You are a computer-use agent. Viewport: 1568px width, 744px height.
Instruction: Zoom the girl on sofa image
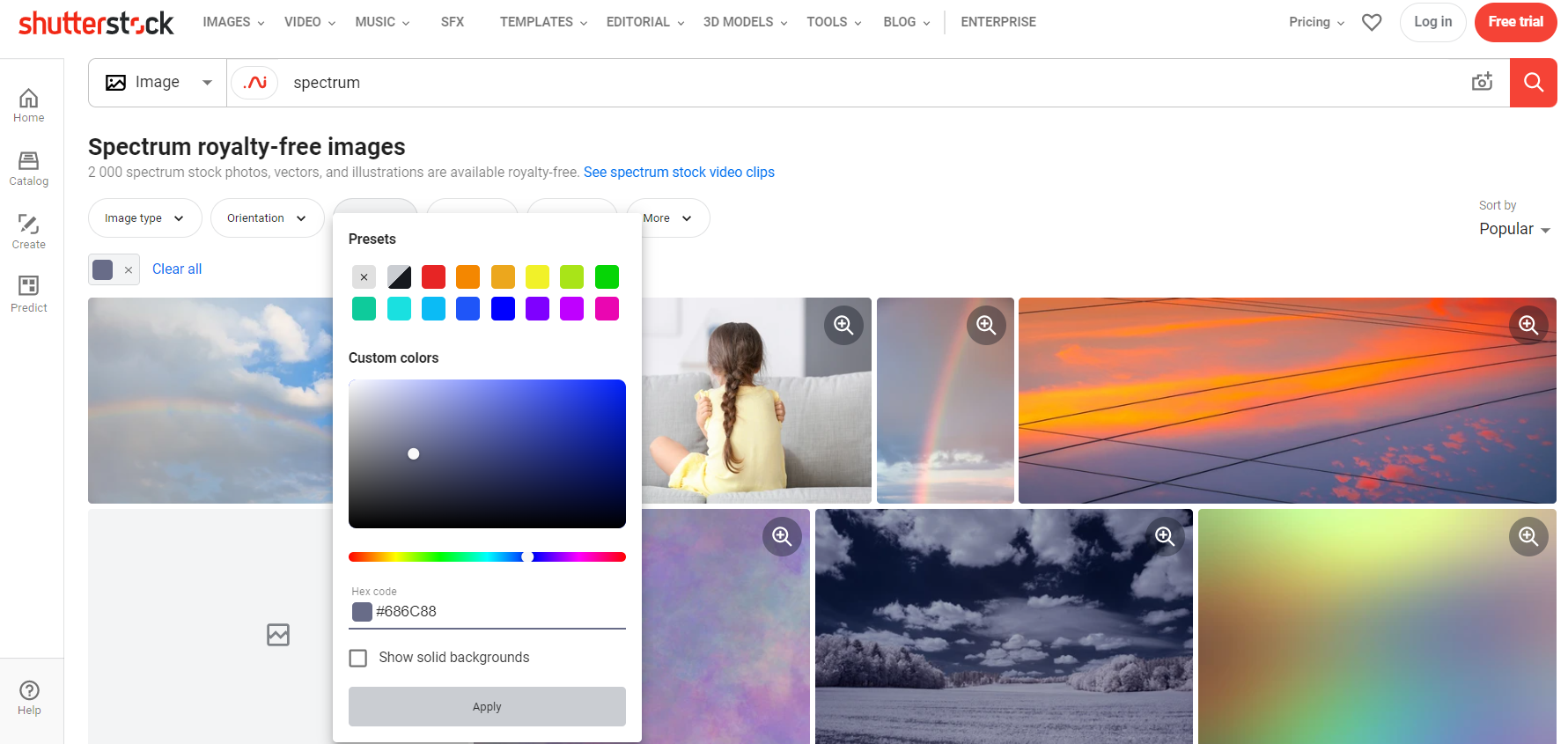pos(843,326)
